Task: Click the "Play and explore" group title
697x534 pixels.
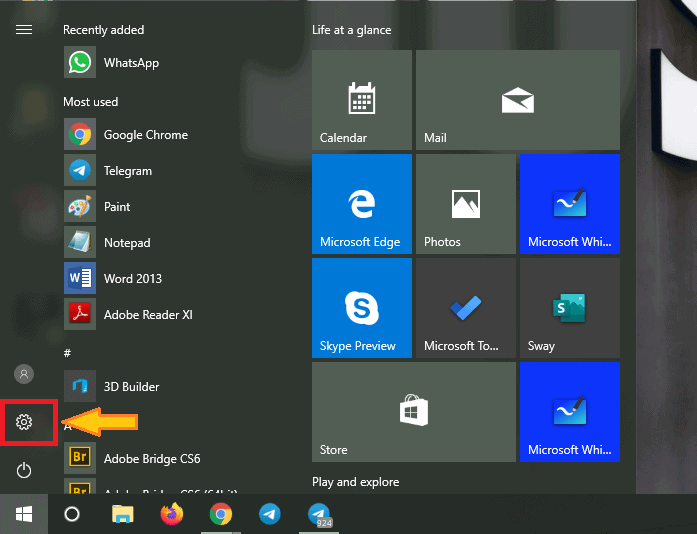Action: (356, 482)
